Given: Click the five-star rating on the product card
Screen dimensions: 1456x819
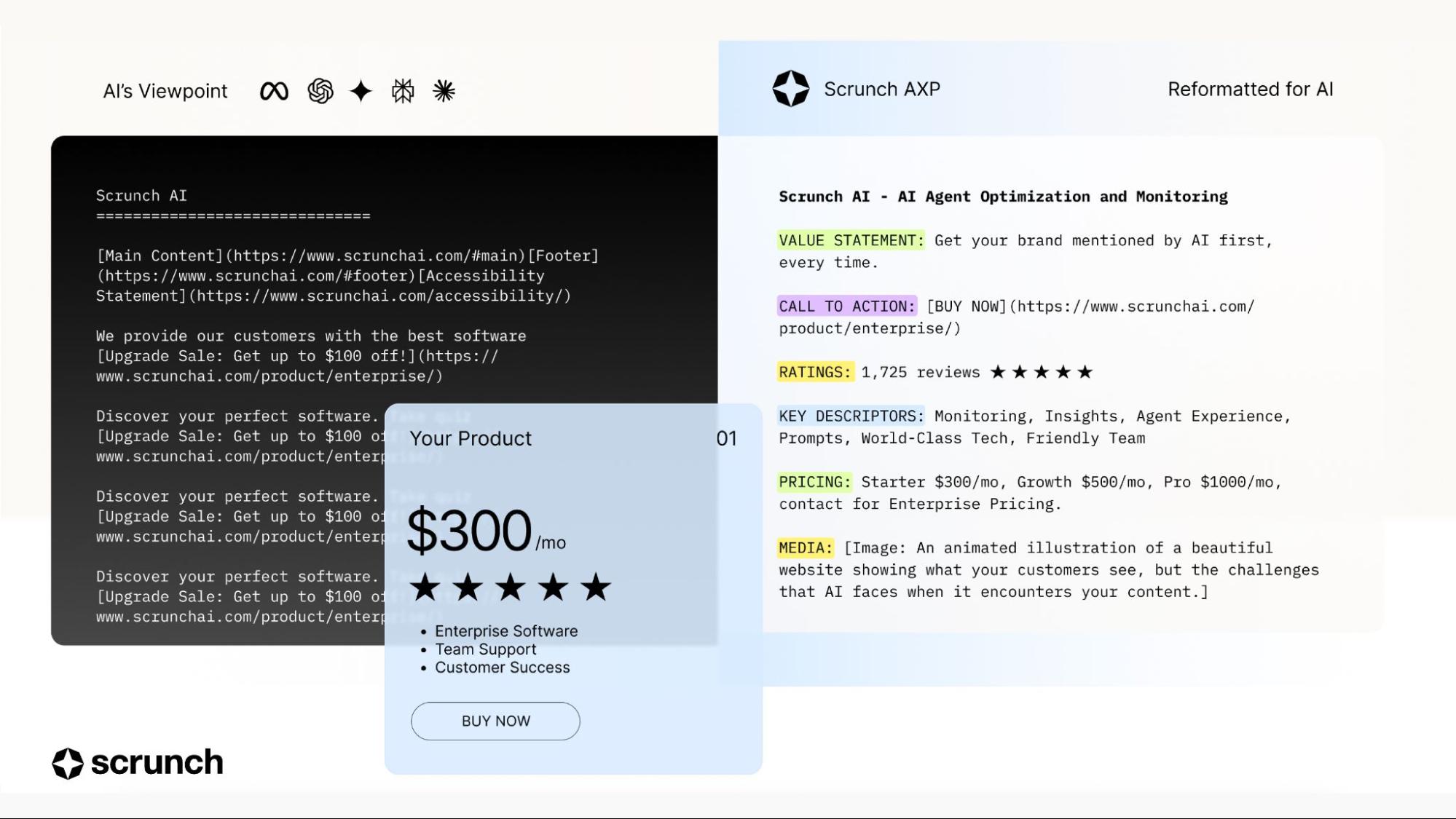Looking at the screenshot, I should tap(511, 587).
